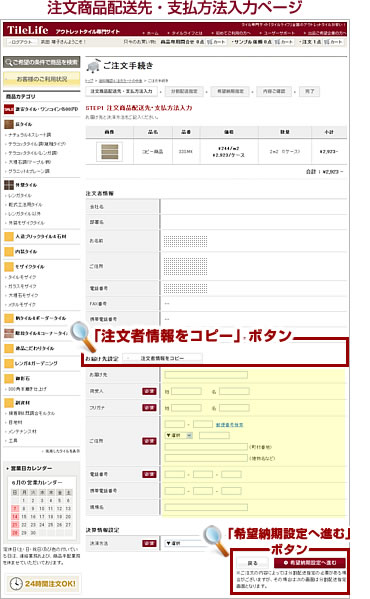Open the cart next to 商品有期限合せ
370x599 pixels.
click(216, 42)
